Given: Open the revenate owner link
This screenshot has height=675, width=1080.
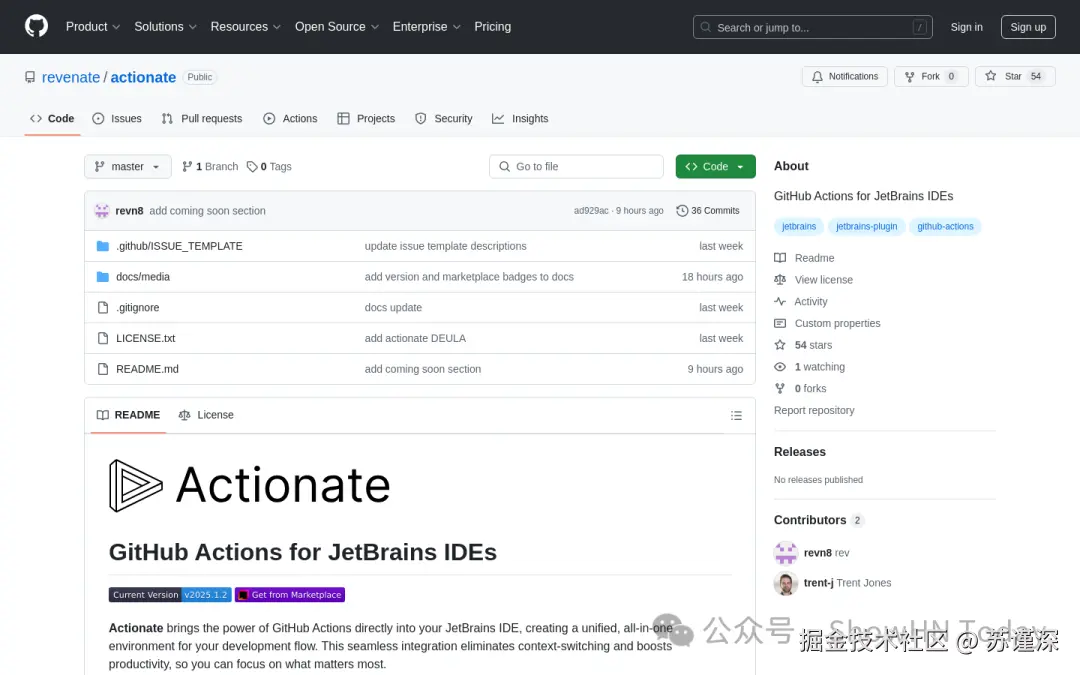Looking at the screenshot, I should [x=71, y=77].
